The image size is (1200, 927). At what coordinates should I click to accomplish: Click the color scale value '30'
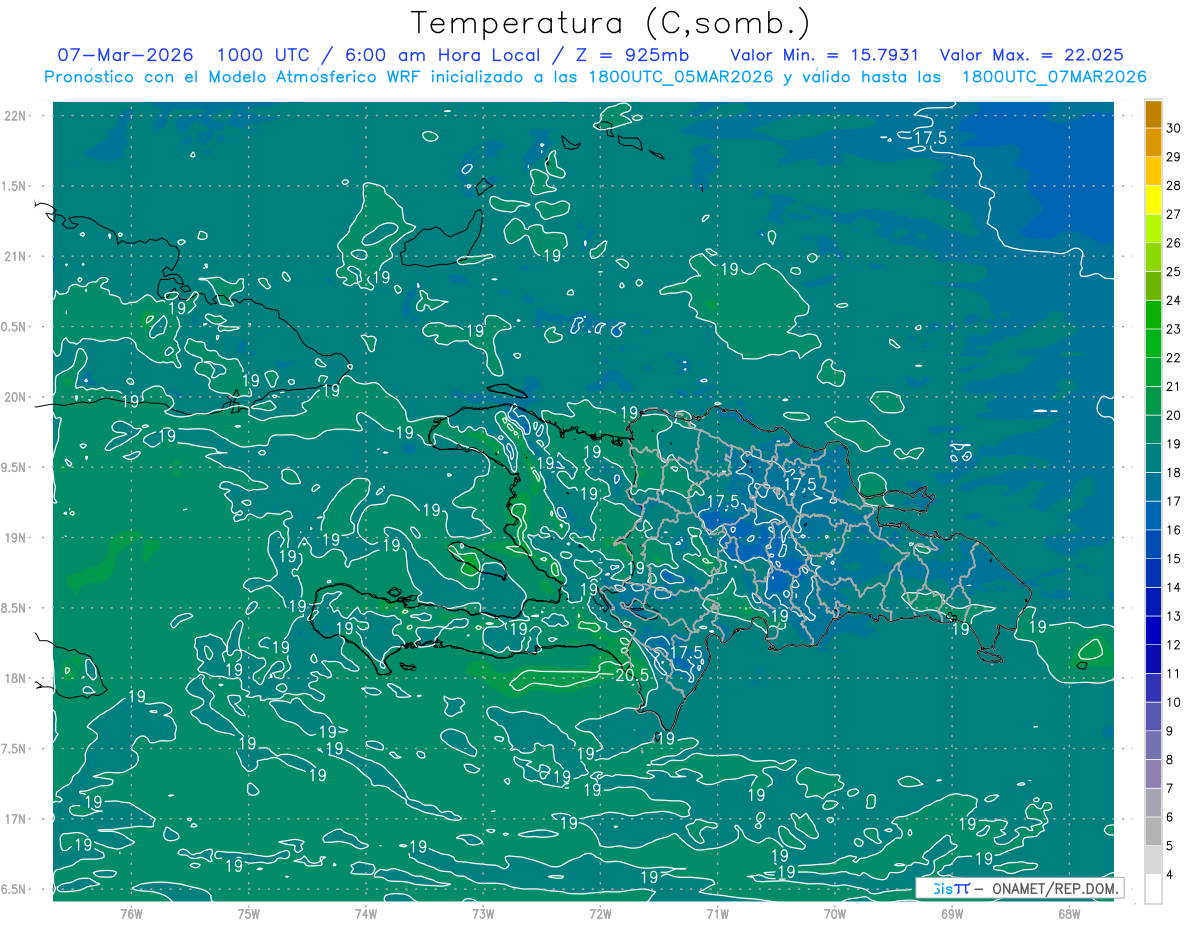(1174, 128)
